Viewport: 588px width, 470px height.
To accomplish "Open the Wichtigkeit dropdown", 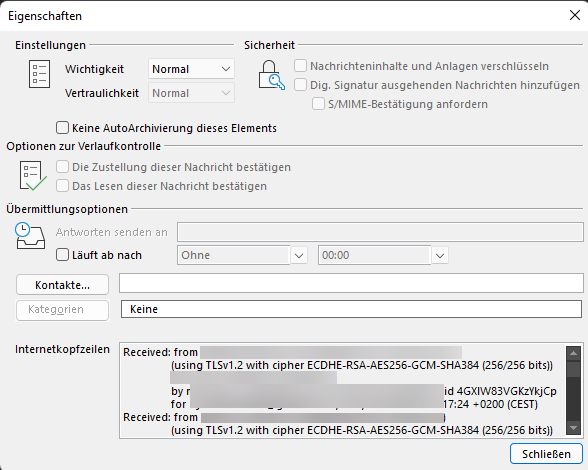I will coord(191,69).
